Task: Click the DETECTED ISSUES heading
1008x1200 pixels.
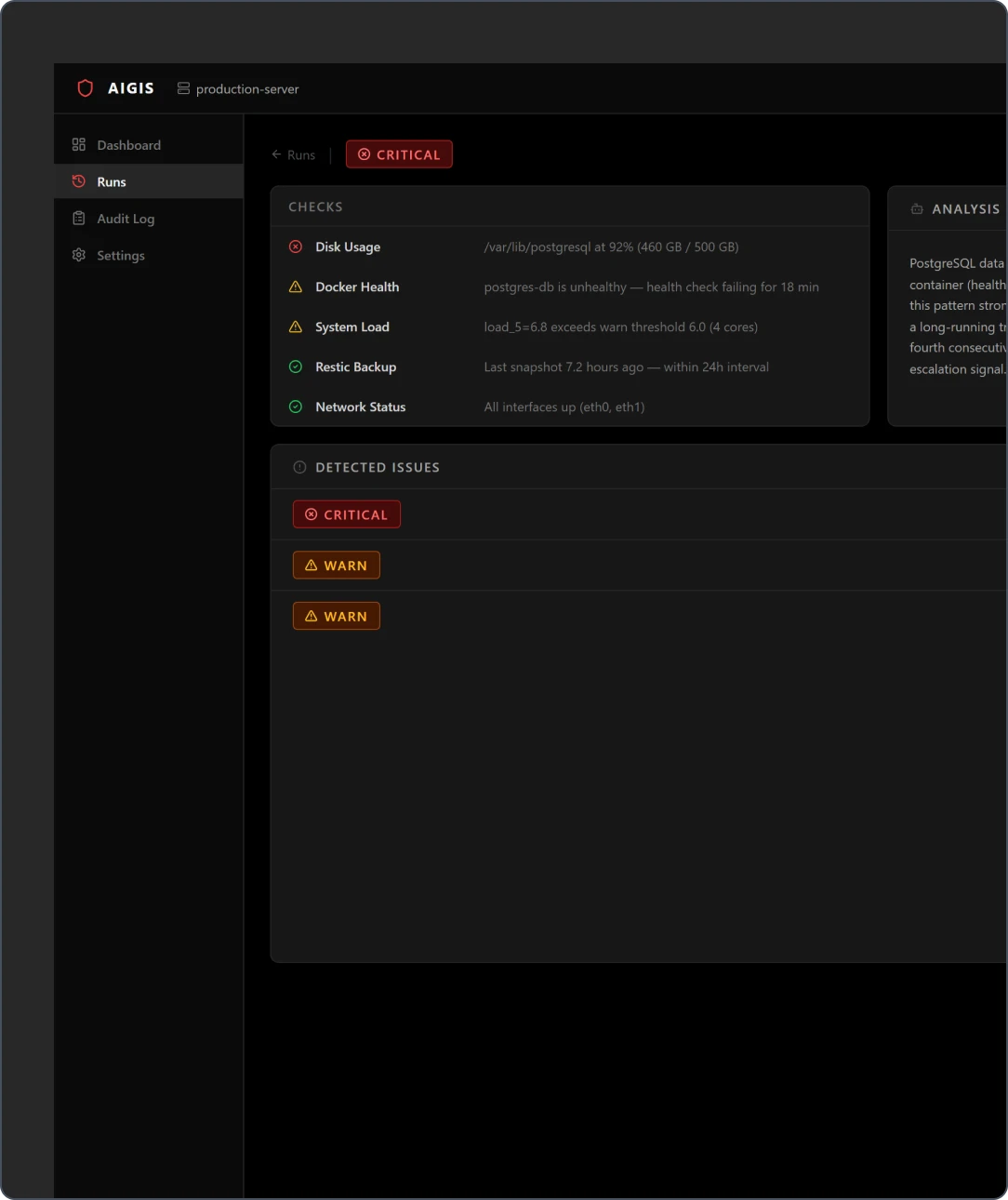Action: pos(378,467)
